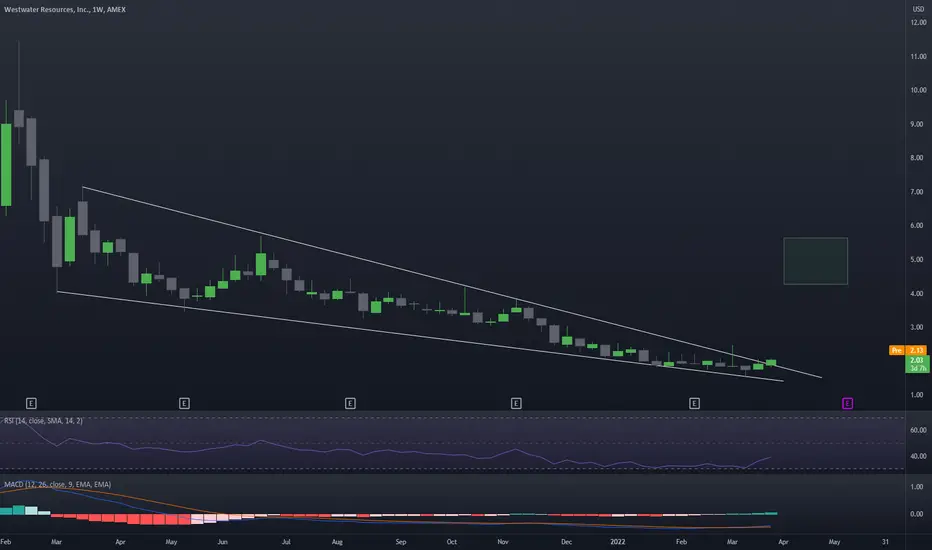Click the earnings marker under the February 2022 candles

694,404
